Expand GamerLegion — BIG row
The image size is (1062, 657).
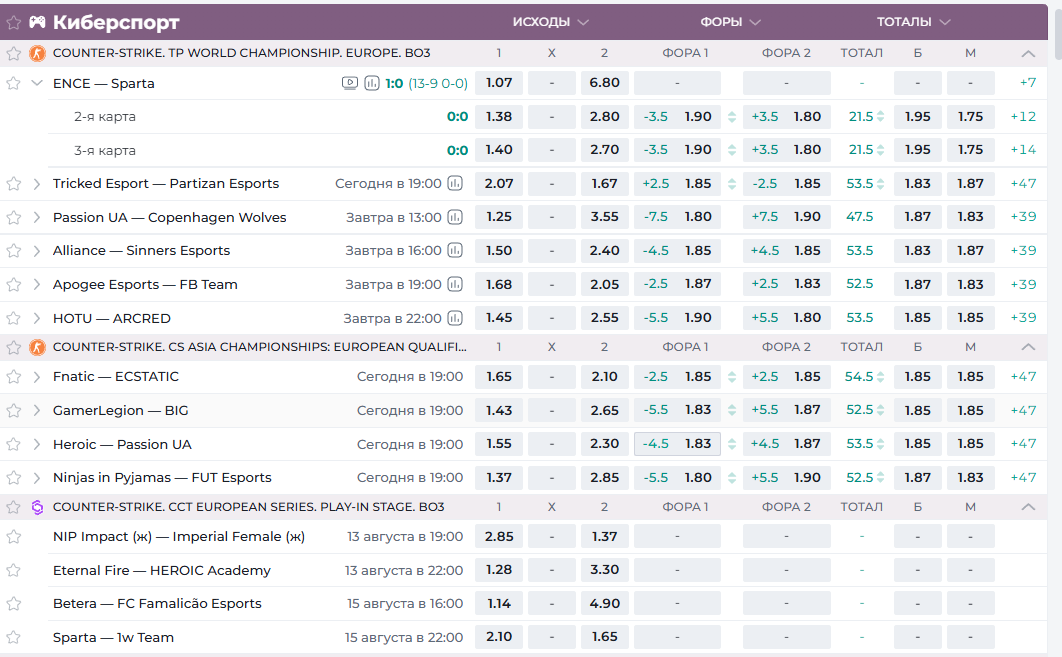(37, 410)
